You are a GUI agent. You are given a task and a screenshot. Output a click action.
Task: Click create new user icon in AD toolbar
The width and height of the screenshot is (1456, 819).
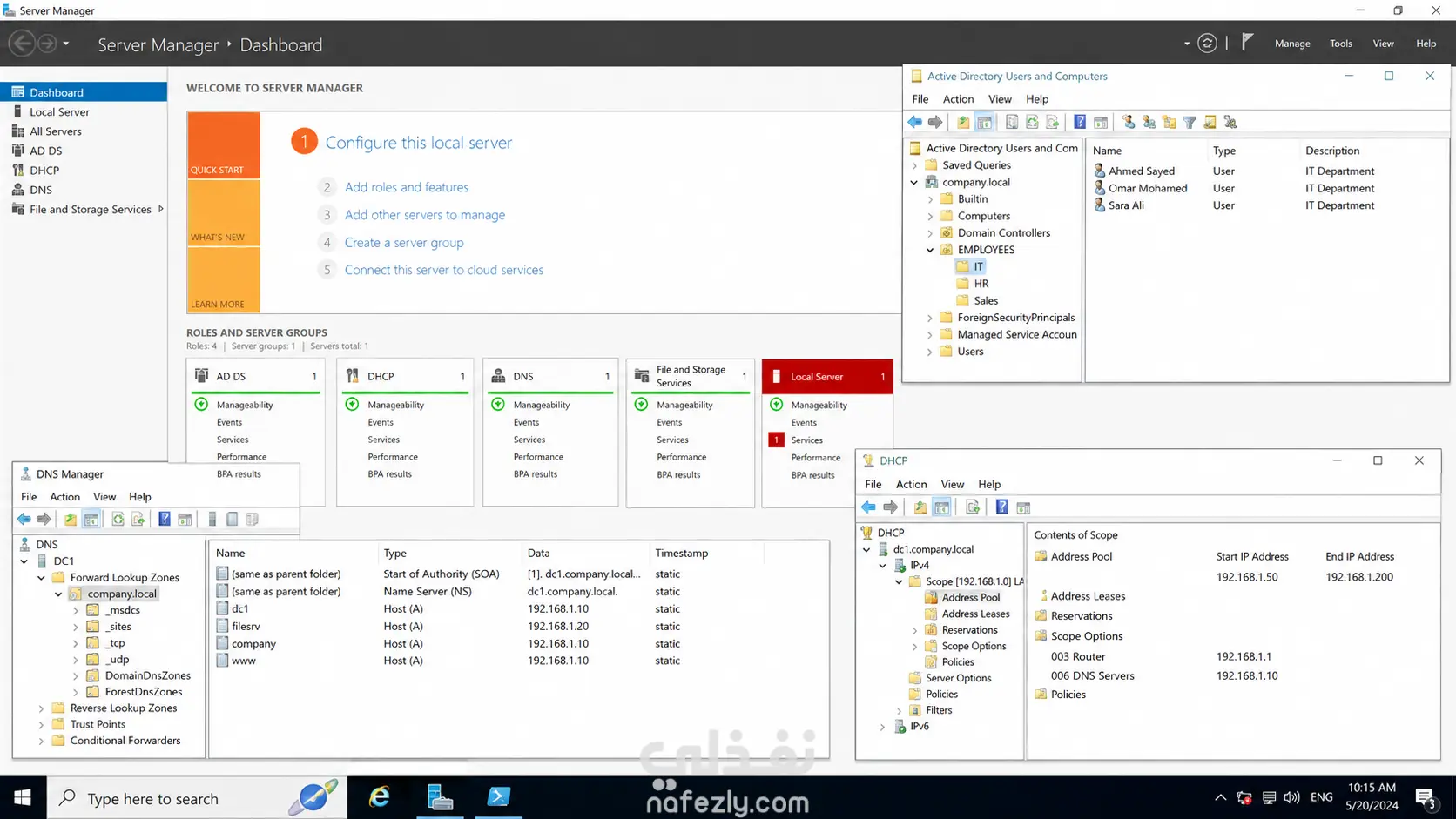click(1129, 123)
